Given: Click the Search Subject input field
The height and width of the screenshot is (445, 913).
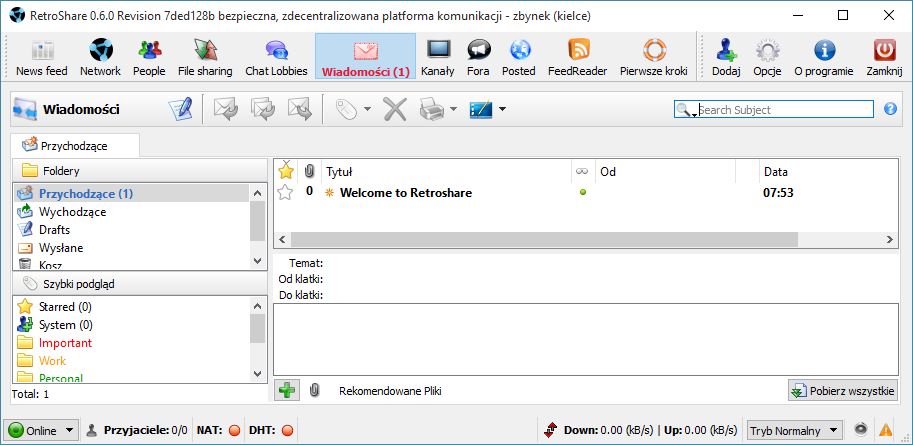Looking at the screenshot, I should (x=783, y=110).
